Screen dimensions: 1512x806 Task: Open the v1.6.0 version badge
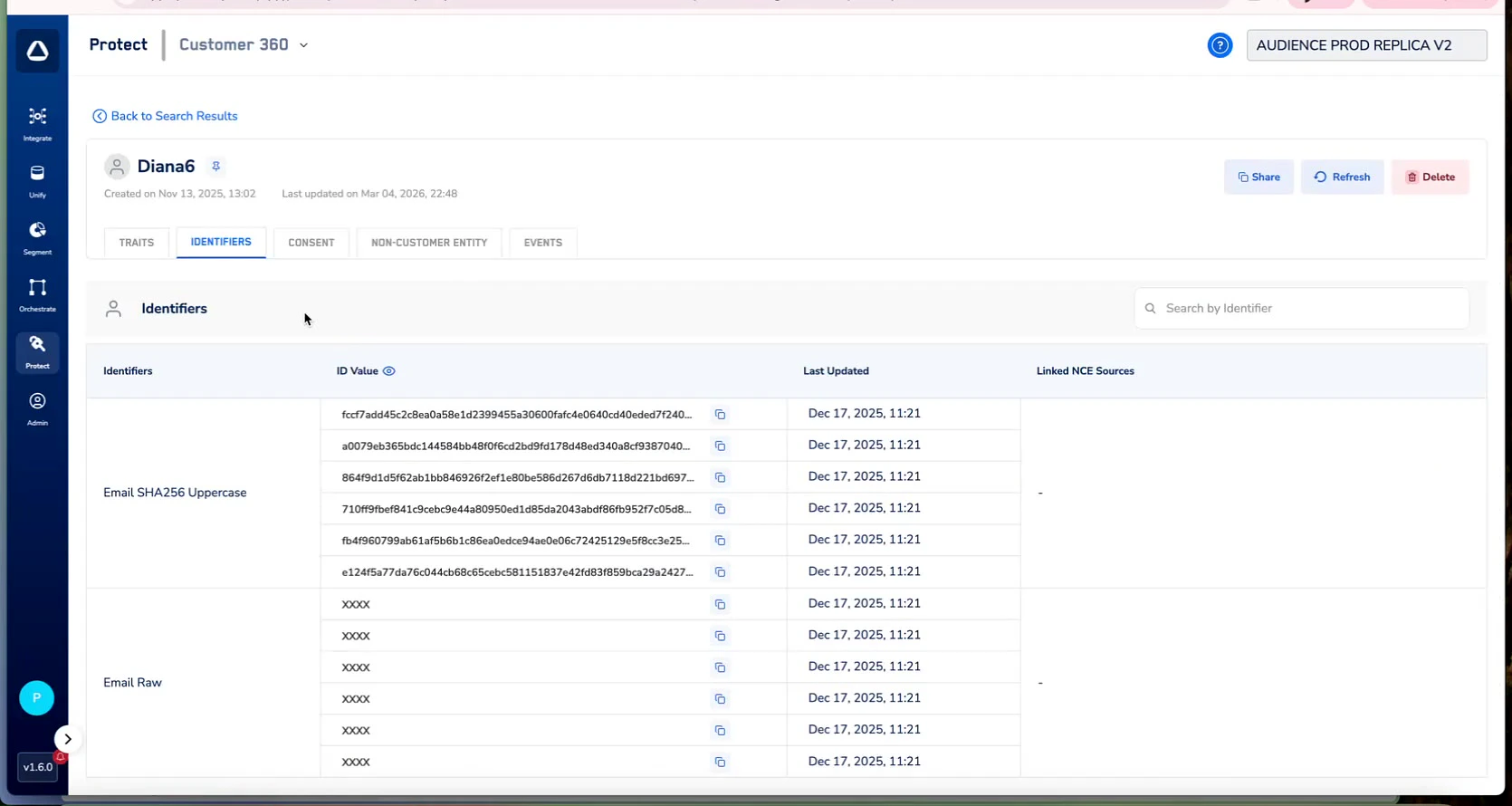pyautogui.click(x=38, y=767)
